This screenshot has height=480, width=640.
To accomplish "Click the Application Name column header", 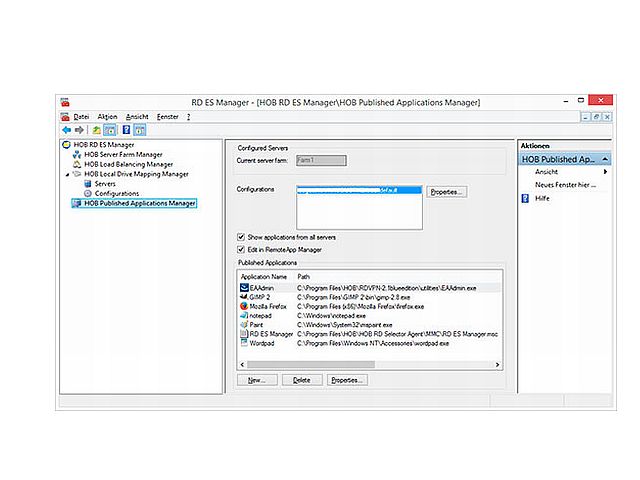I will tap(264, 277).
